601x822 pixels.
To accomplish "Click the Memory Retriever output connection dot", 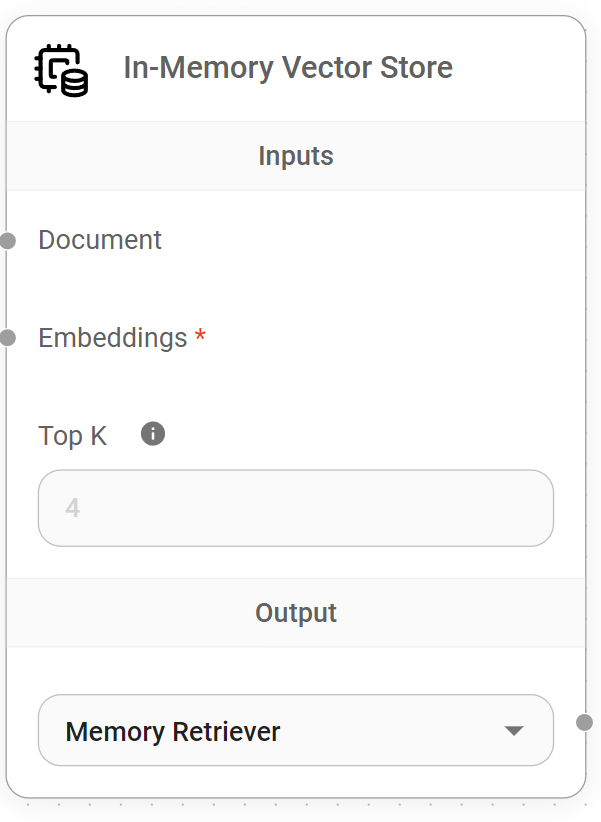I will point(585,722).
